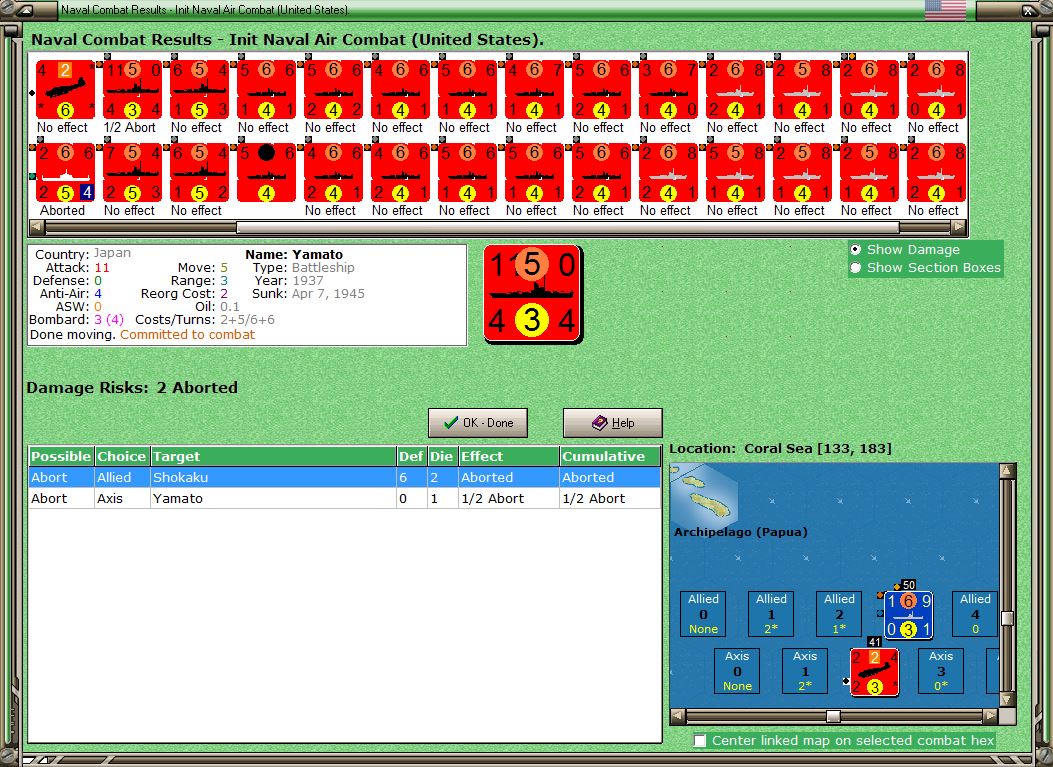Click the map's right scroll arrow
Screen dimensions: 1053x767
[991, 716]
